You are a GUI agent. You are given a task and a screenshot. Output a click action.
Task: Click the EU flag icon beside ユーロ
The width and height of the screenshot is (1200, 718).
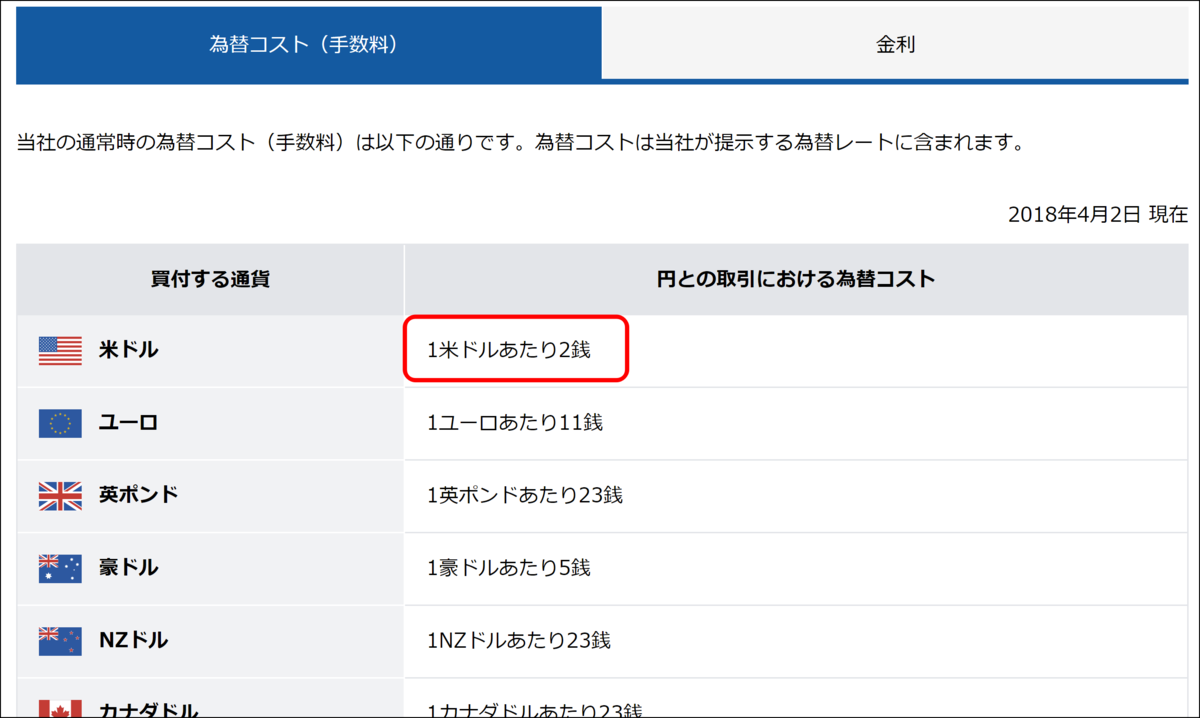coord(59,424)
